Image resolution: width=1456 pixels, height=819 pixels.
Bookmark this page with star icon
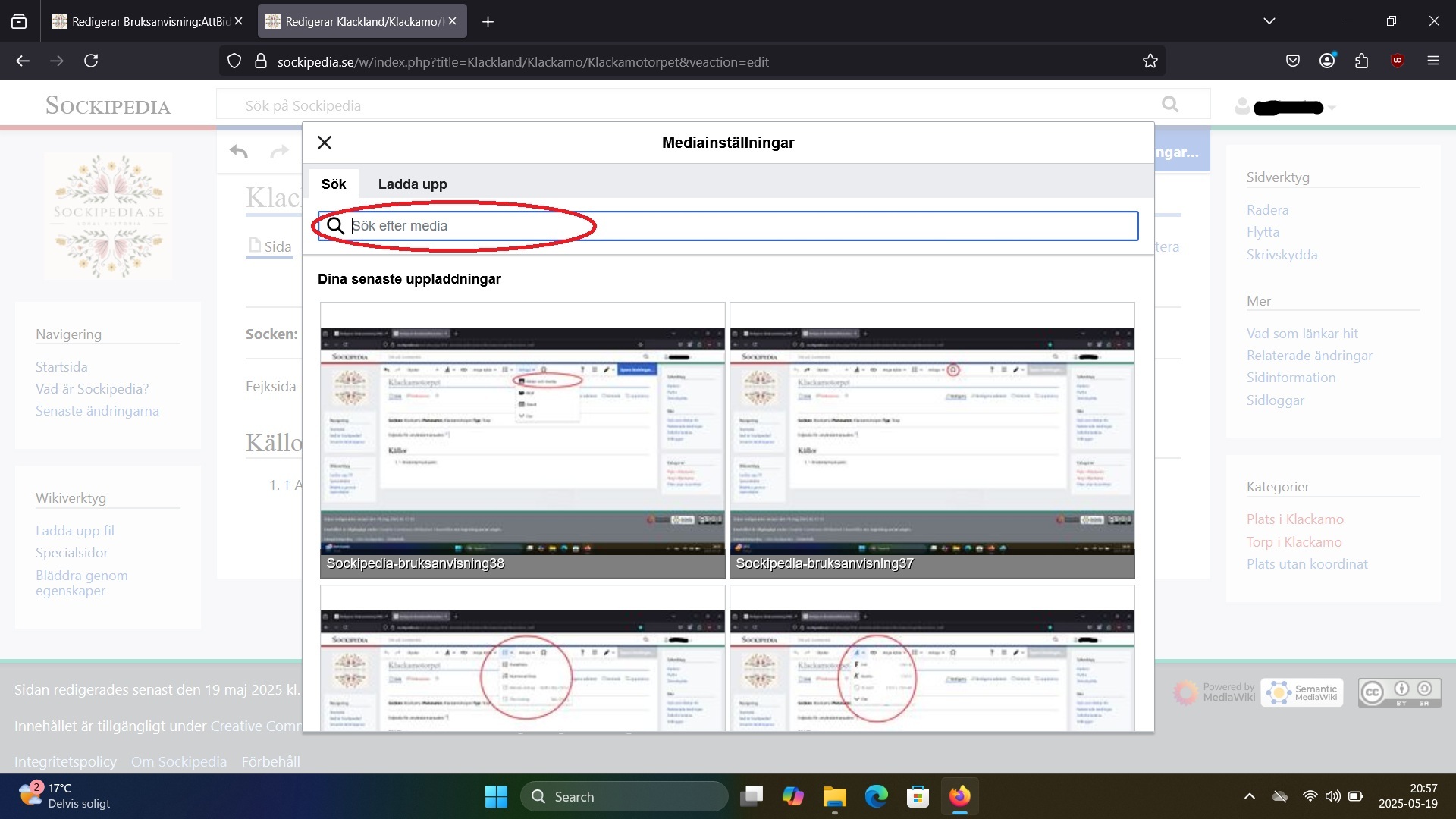(1150, 61)
